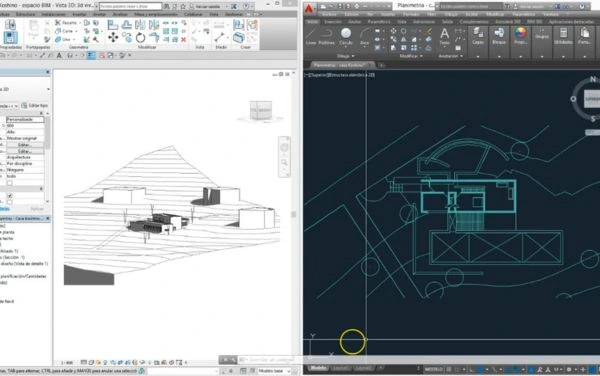This screenshot has height=376, width=600.
Task: Select the Offset tool in Revit's Modificar panel
Action: point(127,25)
